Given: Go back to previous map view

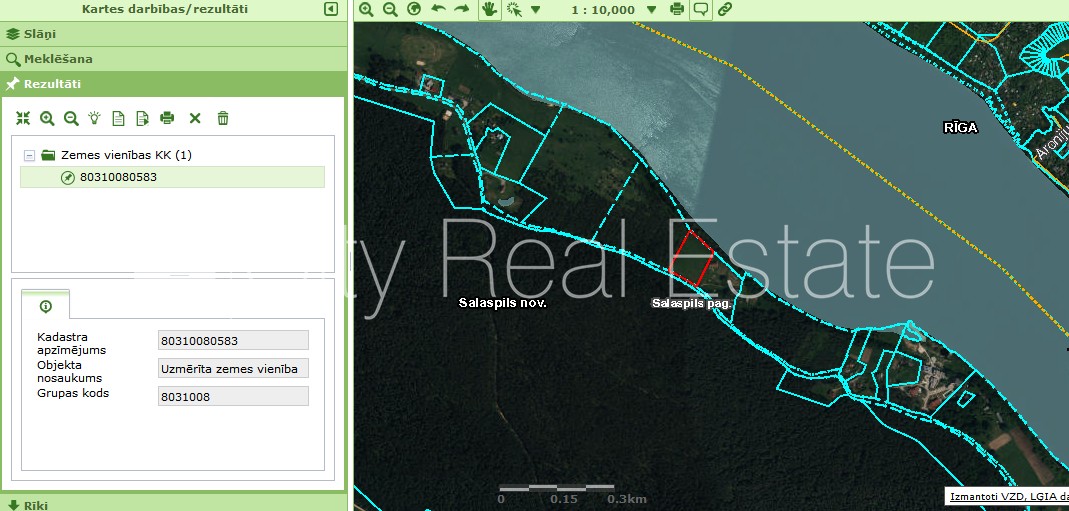Looking at the screenshot, I should tap(438, 9).
